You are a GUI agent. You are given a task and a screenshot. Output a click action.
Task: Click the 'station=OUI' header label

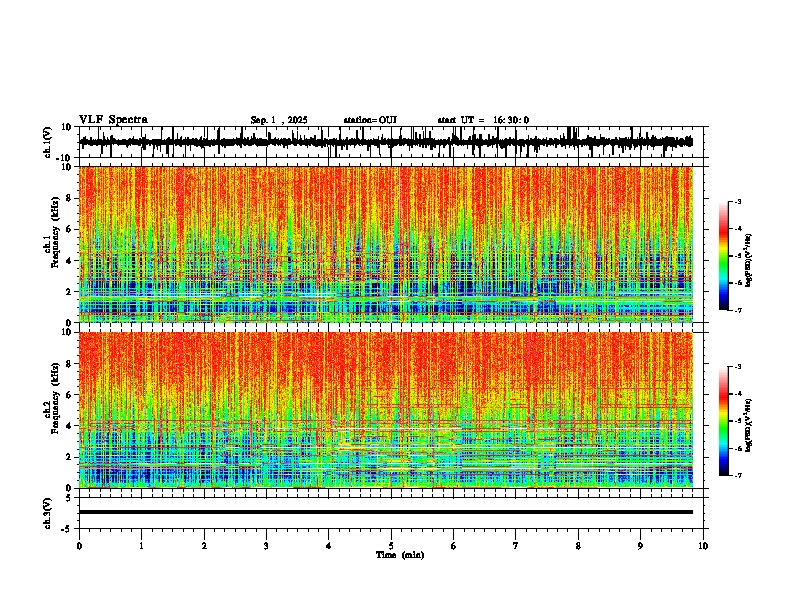tap(370, 120)
